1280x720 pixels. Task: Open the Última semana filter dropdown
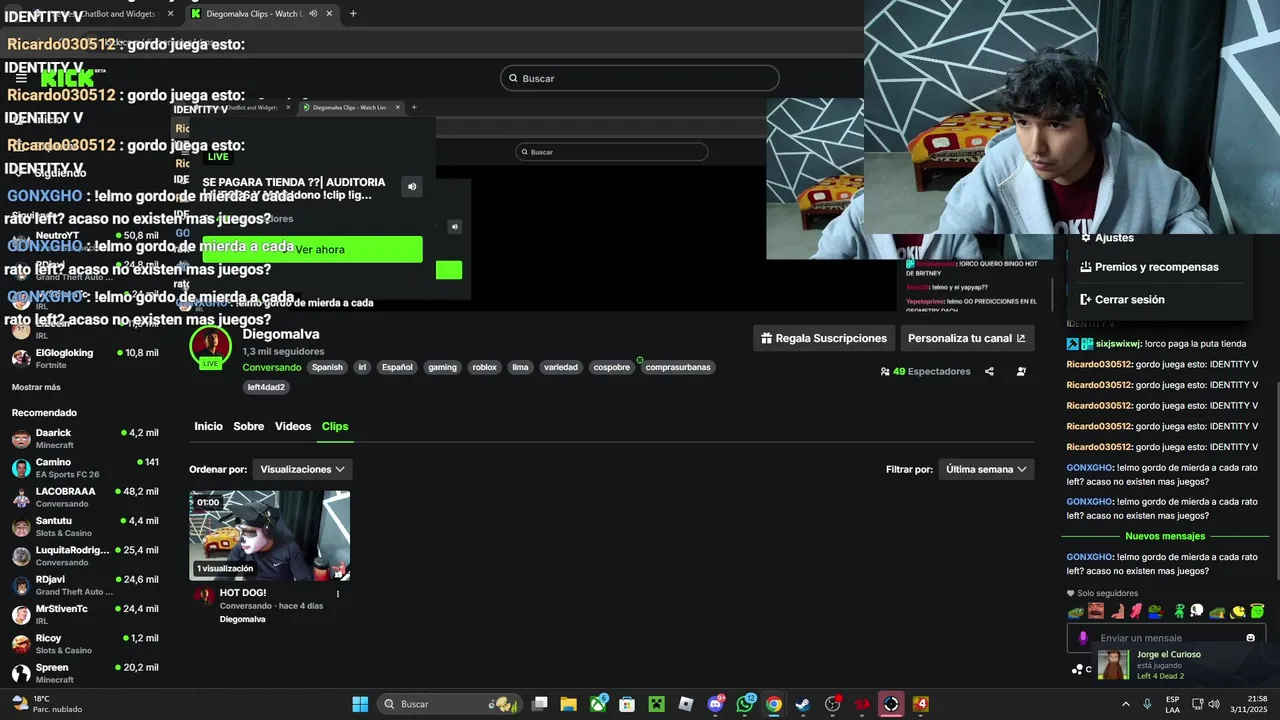986,469
